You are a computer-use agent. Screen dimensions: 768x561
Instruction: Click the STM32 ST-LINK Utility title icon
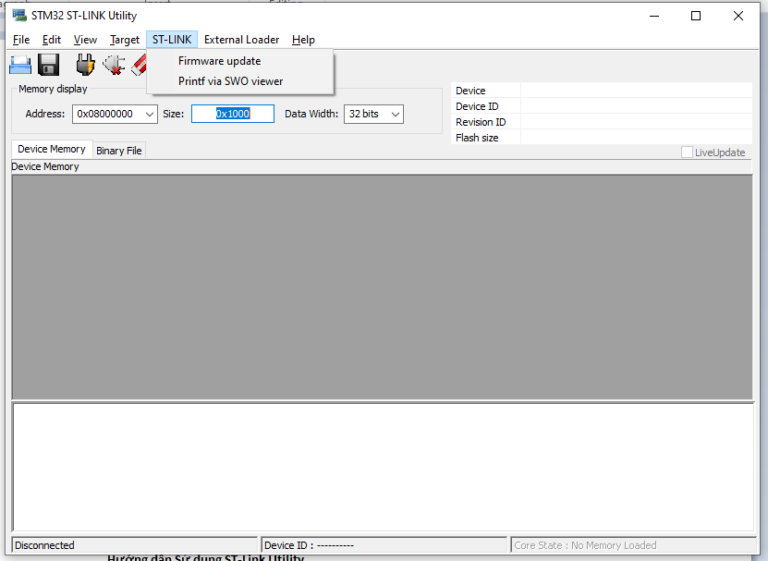[x=19, y=16]
